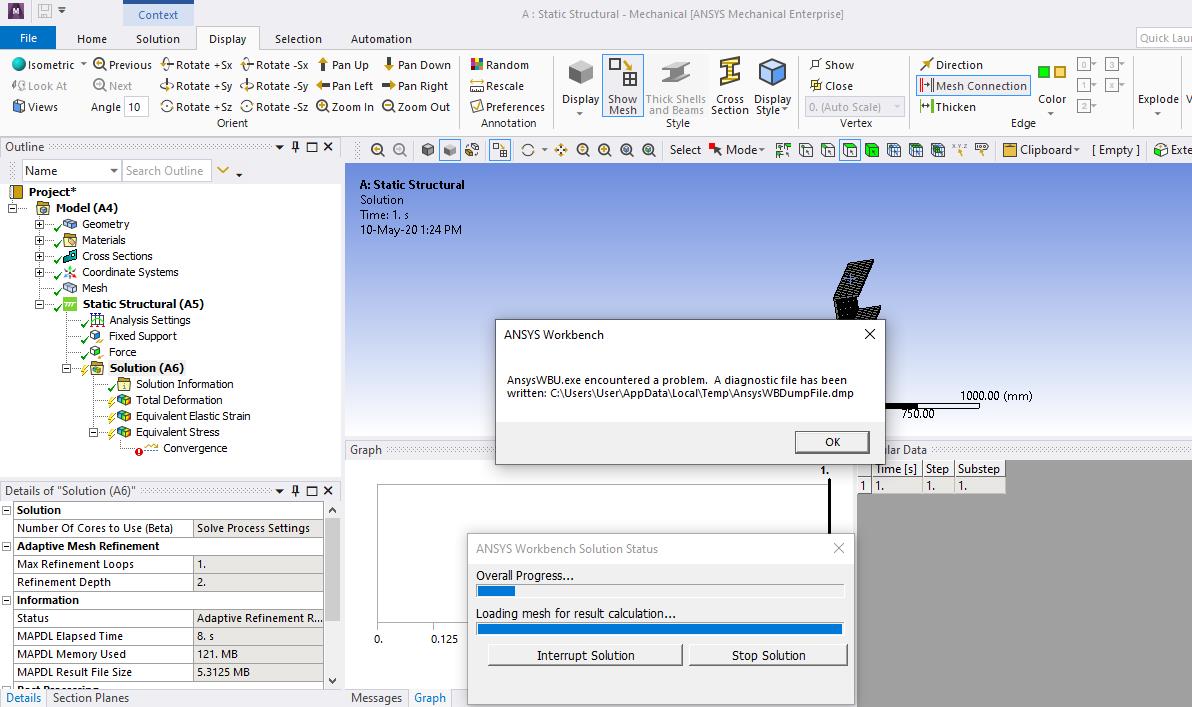Viewport: 1192px width, 707px height.
Task: Pin the Outline panel
Action: click(296, 147)
